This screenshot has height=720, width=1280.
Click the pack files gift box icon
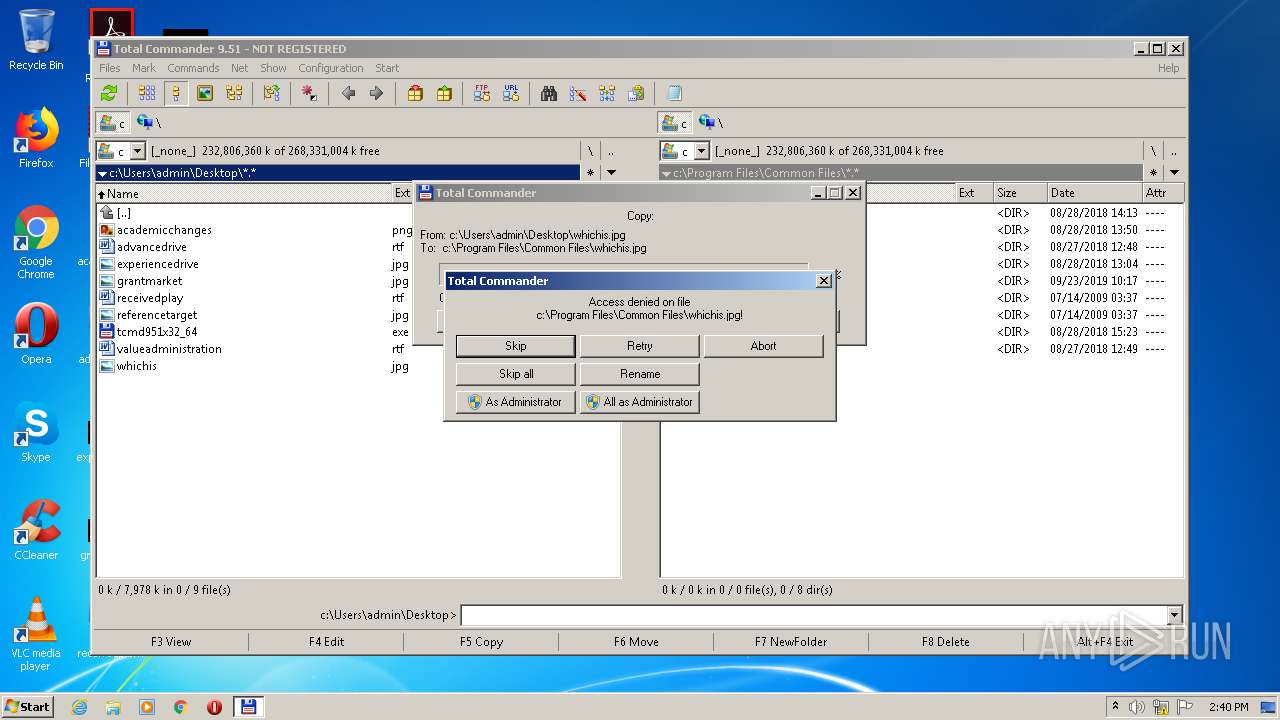pyautogui.click(x=415, y=93)
